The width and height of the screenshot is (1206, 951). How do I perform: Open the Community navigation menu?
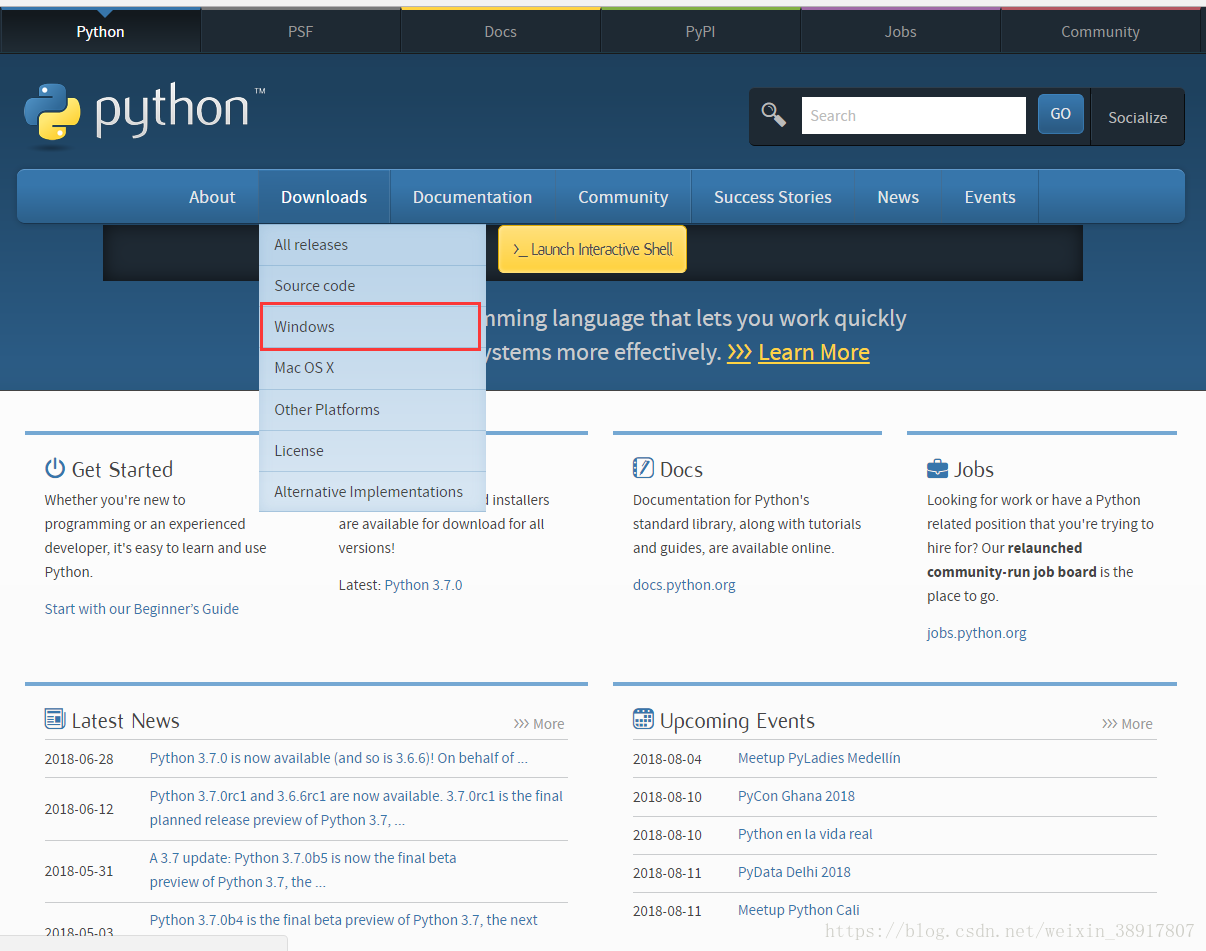[x=623, y=197]
